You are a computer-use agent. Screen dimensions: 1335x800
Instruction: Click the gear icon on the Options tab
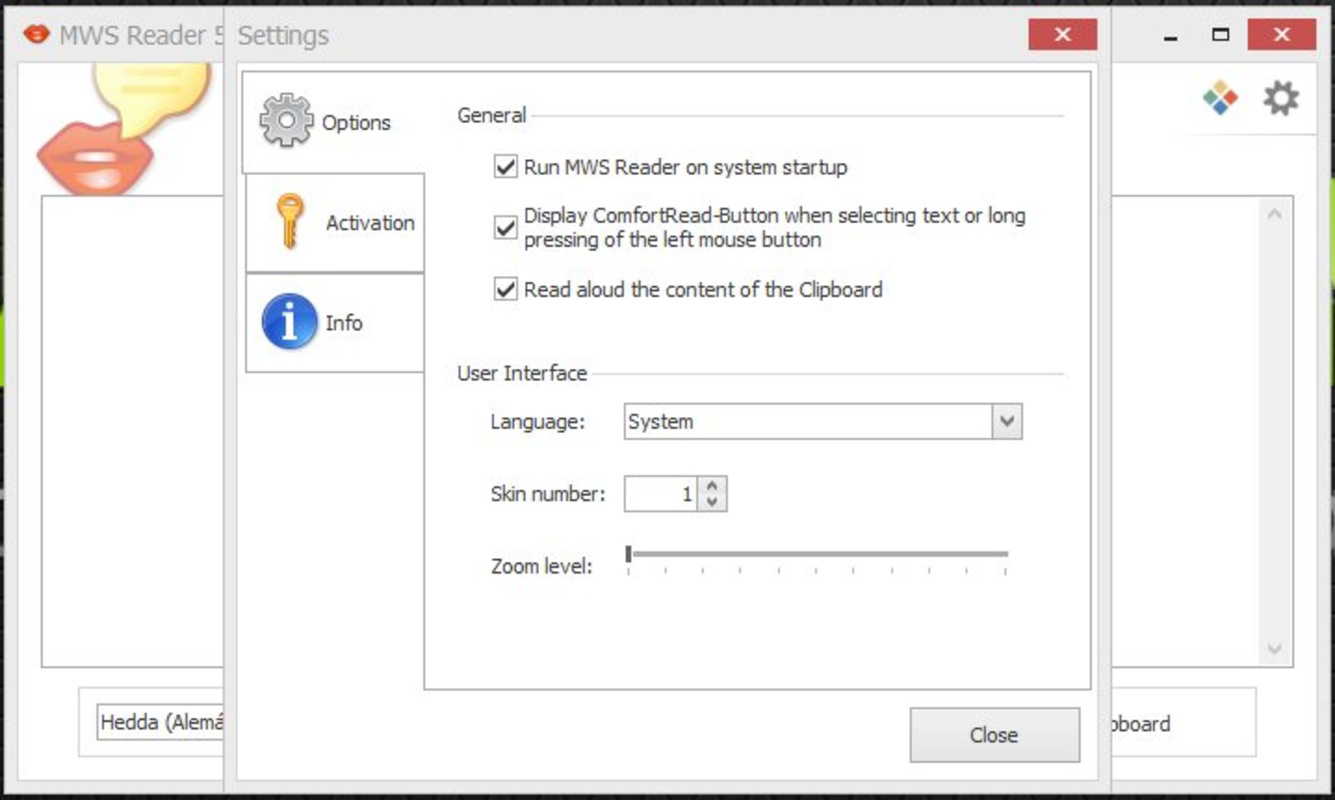[x=286, y=121]
